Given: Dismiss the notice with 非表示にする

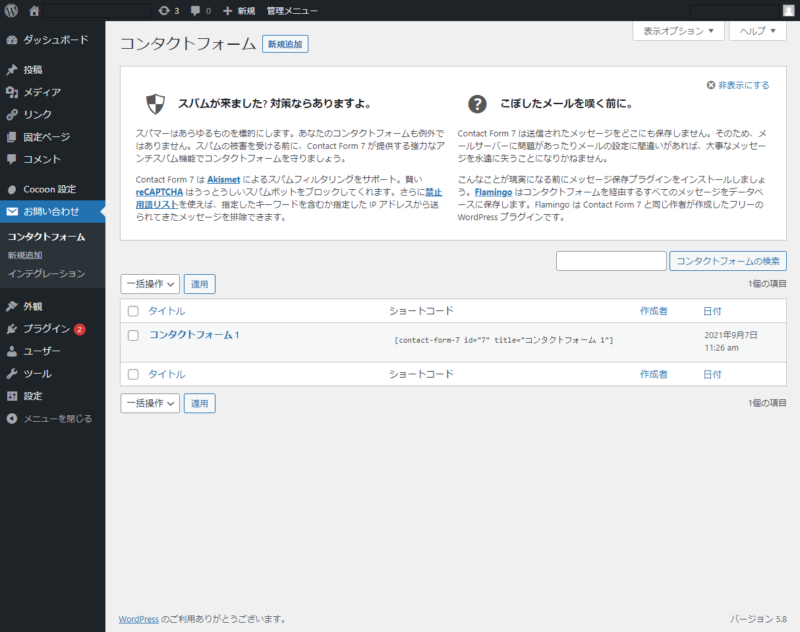Looking at the screenshot, I should tap(738, 85).
